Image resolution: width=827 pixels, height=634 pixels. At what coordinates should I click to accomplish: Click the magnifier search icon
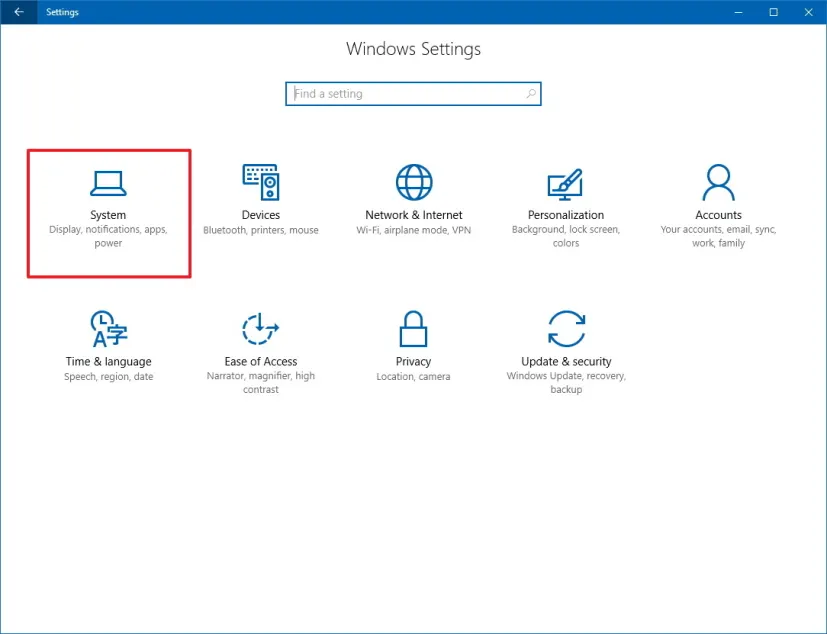click(531, 93)
